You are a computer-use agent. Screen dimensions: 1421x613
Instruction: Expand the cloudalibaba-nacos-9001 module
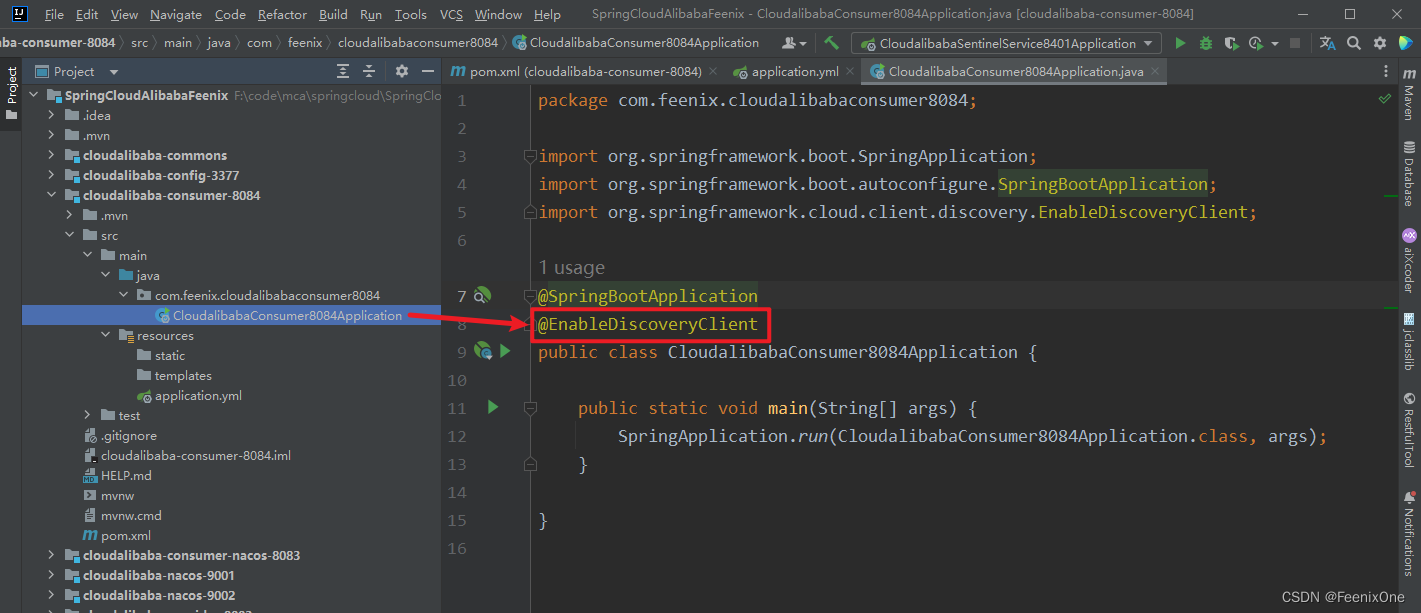tap(52, 575)
